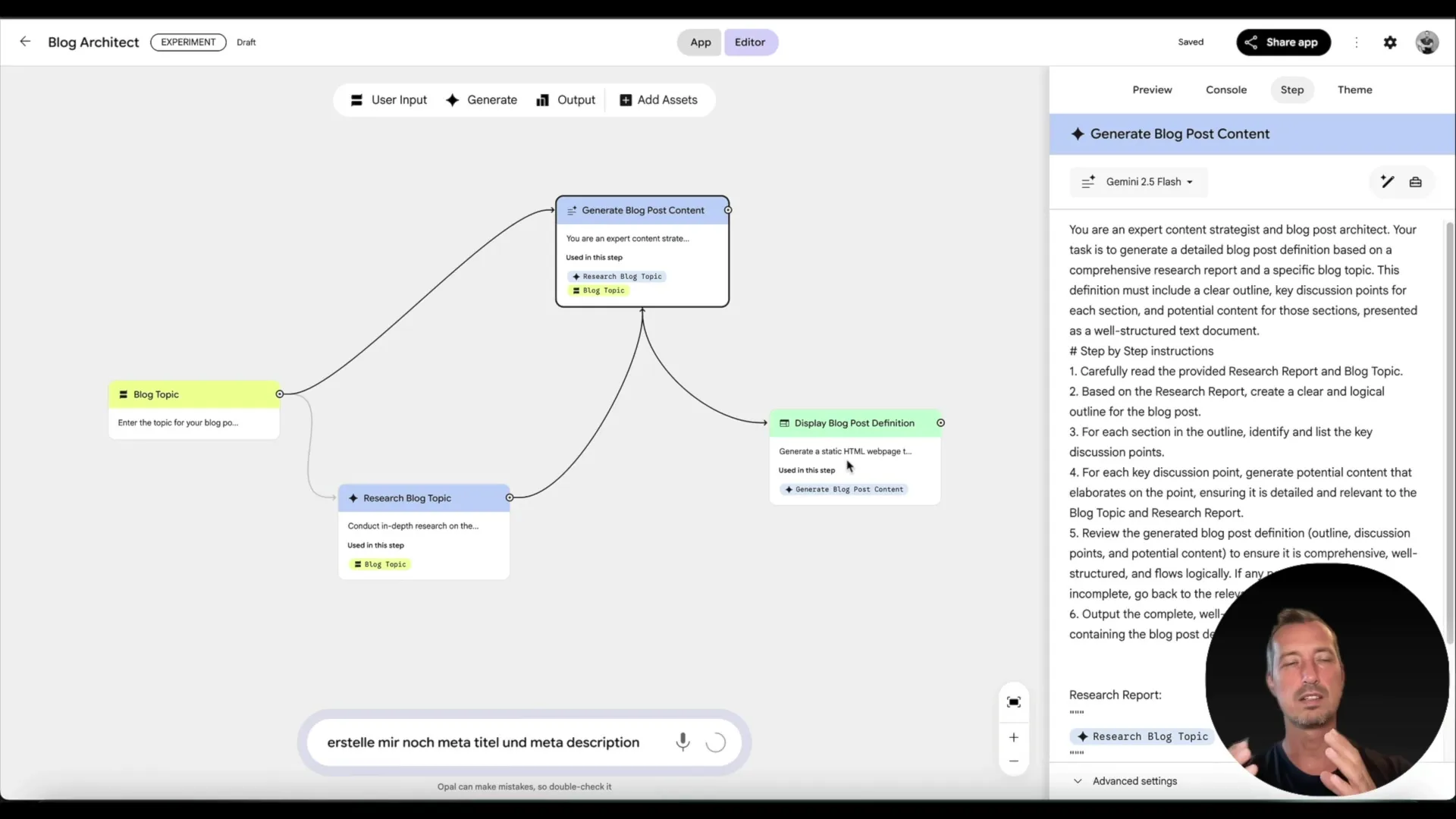
Task: Click the magic wand icon in Step panel
Action: click(x=1386, y=182)
